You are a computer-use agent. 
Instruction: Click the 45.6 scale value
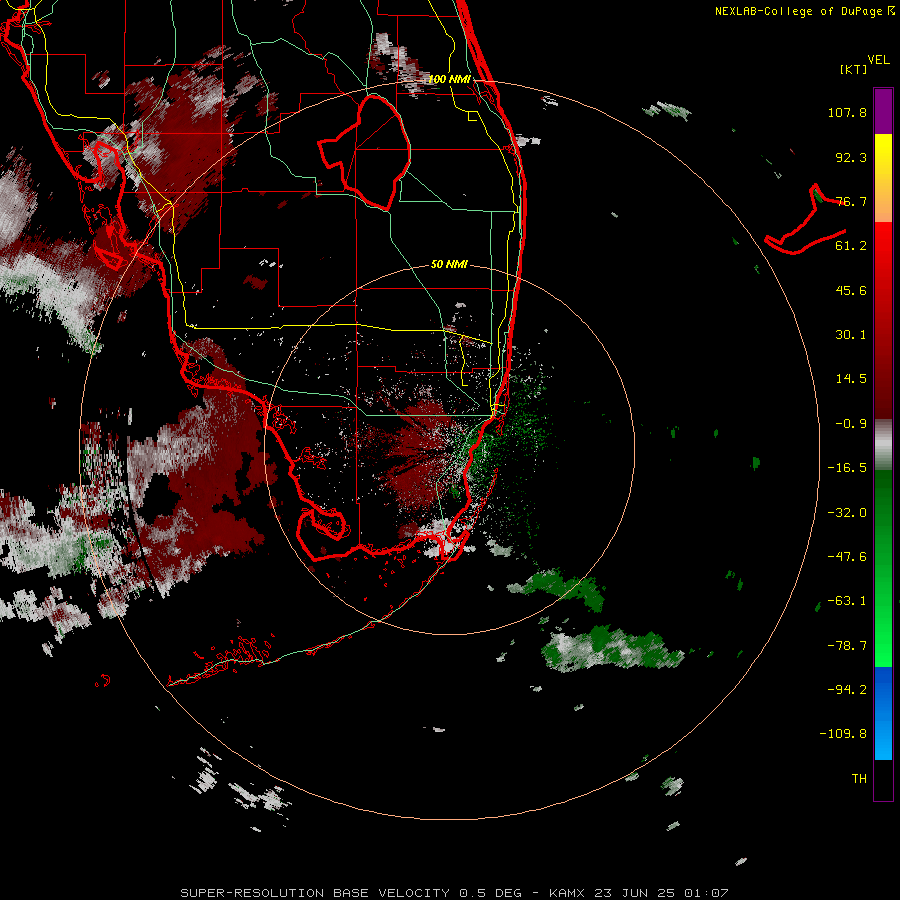tap(851, 290)
